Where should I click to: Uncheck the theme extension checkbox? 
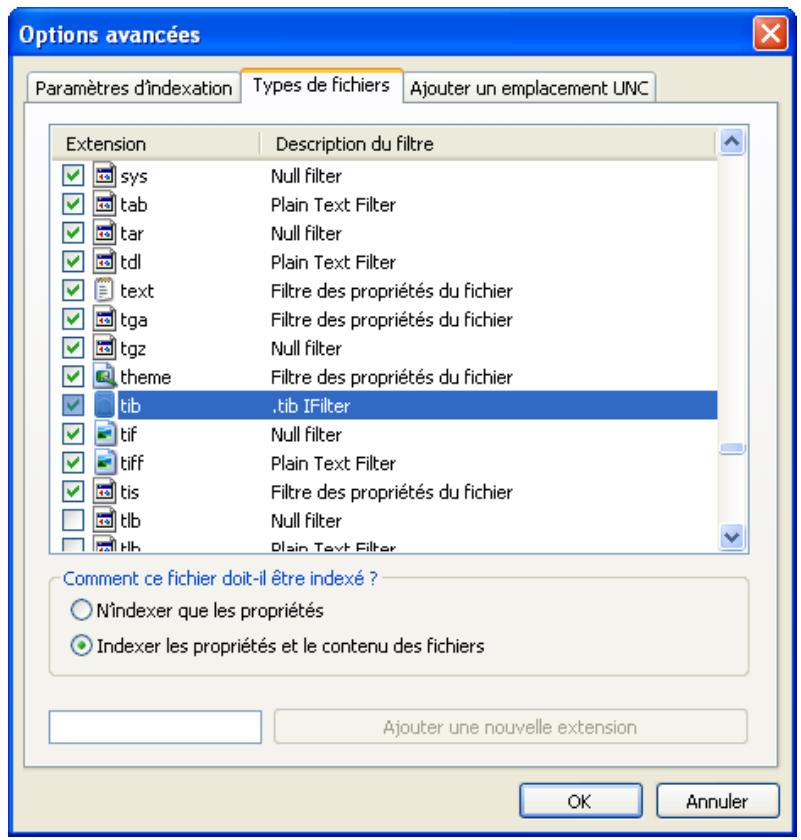pos(73,377)
